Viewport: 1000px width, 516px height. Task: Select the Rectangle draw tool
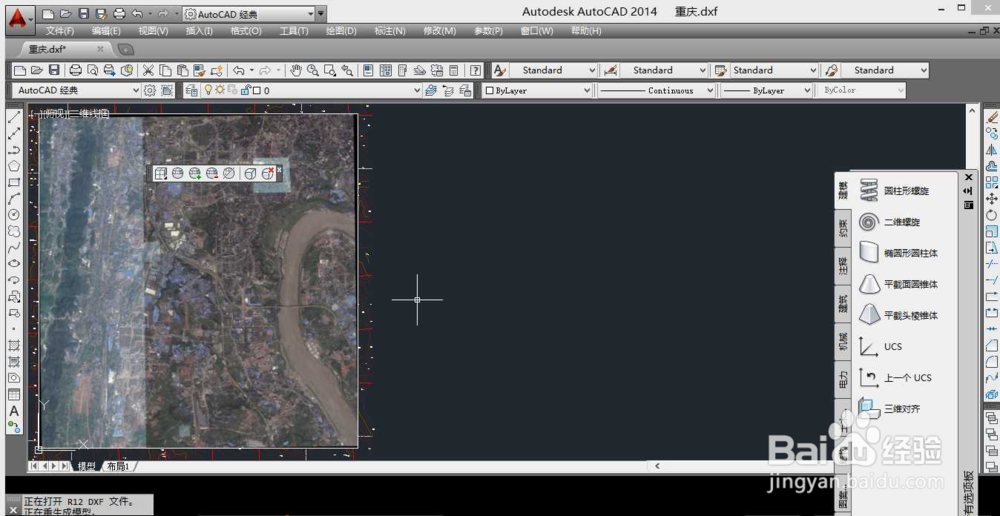pyautogui.click(x=13, y=182)
